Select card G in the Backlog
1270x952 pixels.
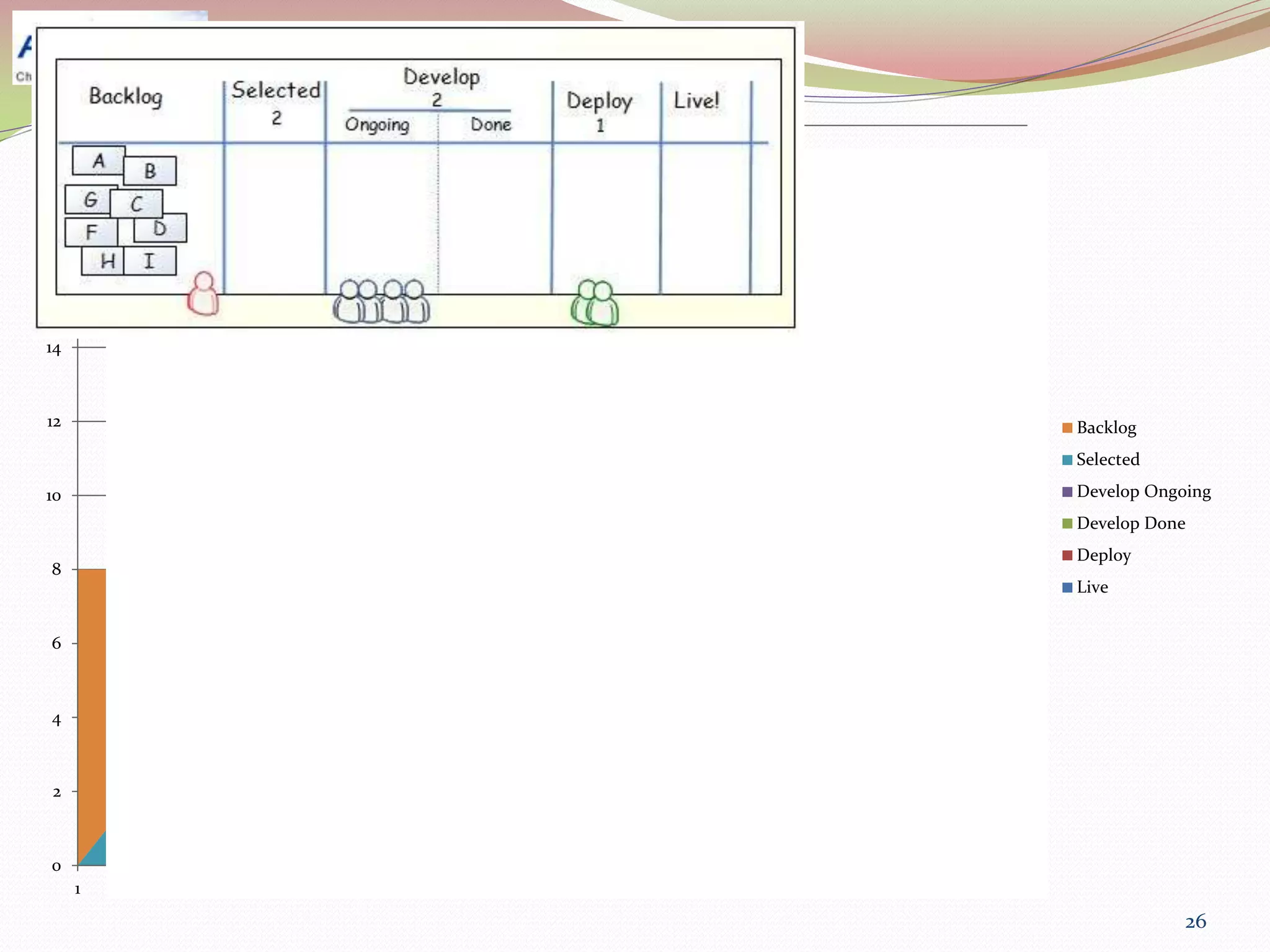point(89,200)
